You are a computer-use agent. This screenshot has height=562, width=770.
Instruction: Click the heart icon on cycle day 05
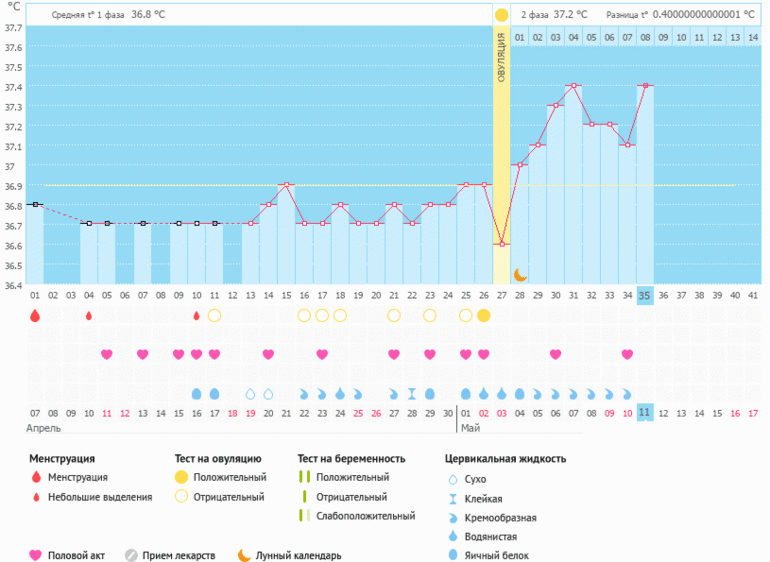click(107, 354)
